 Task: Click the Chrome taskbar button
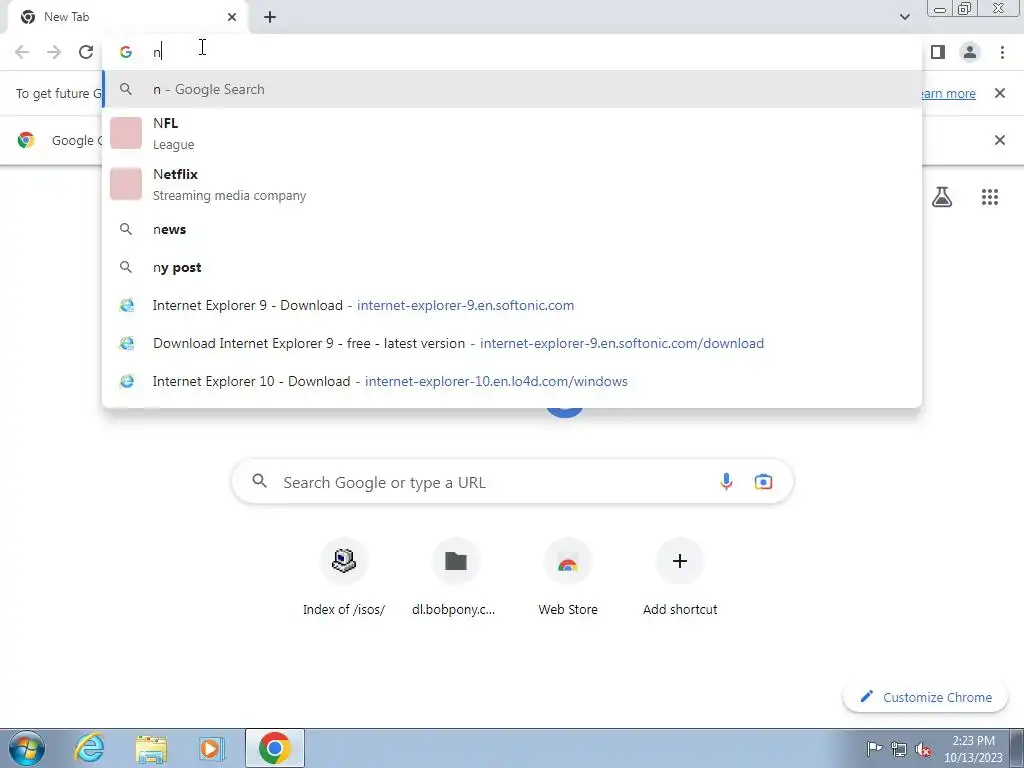(x=275, y=748)
